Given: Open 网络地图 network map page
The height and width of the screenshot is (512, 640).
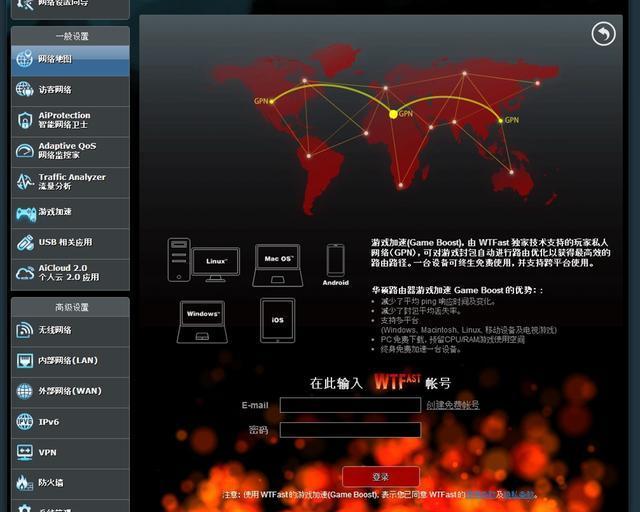Looking at the screenshot, I should pos(70,60).
